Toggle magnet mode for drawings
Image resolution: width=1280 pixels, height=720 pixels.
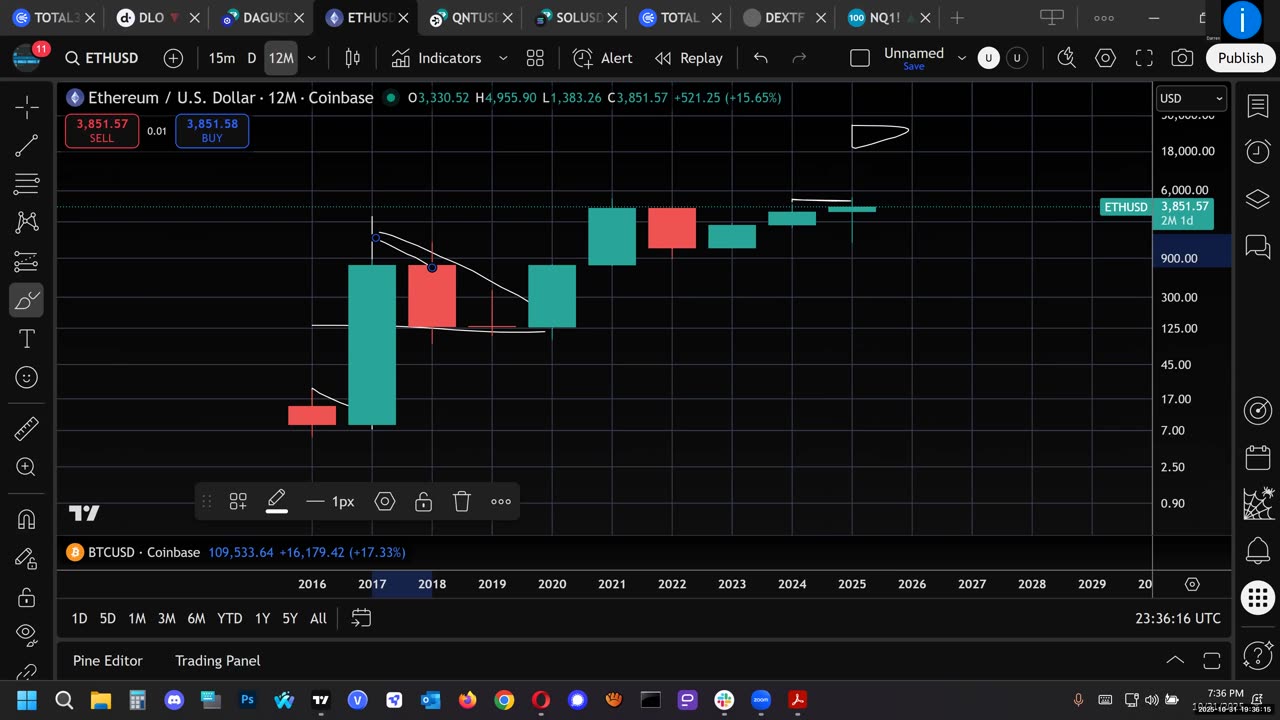click(x=27, y=520)
